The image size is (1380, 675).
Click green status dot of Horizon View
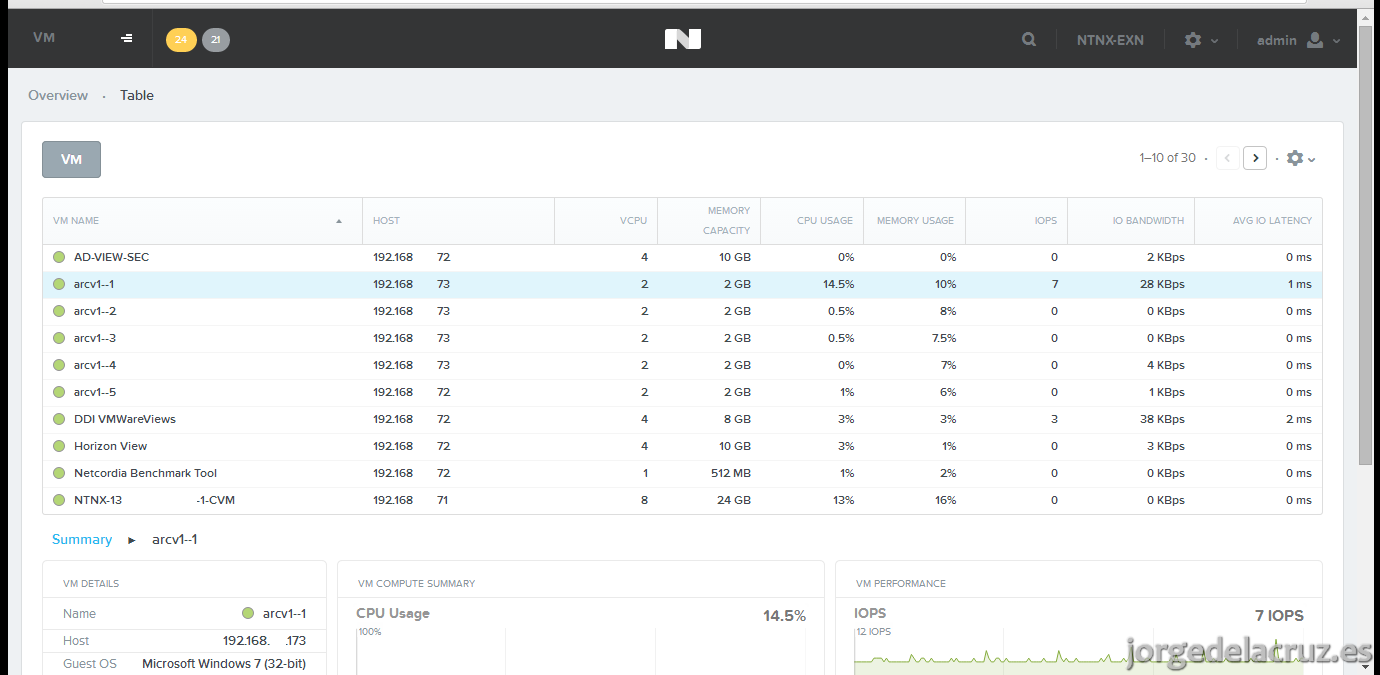59,446
